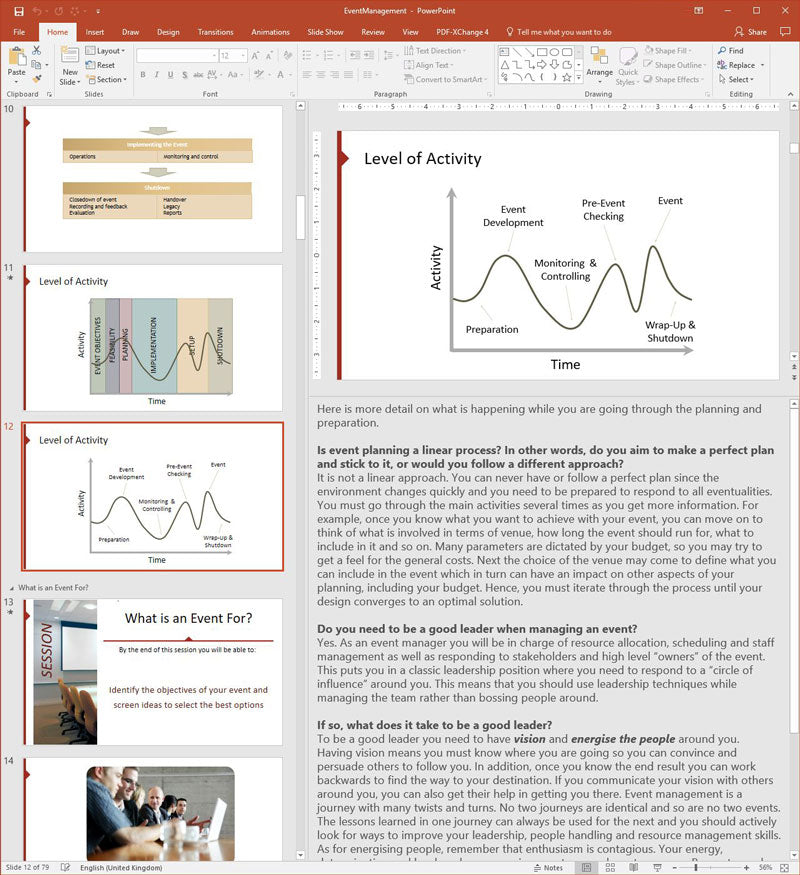Open the Text Direction dropdown
This screenshot has height=875, width=800.
(435, 50)
